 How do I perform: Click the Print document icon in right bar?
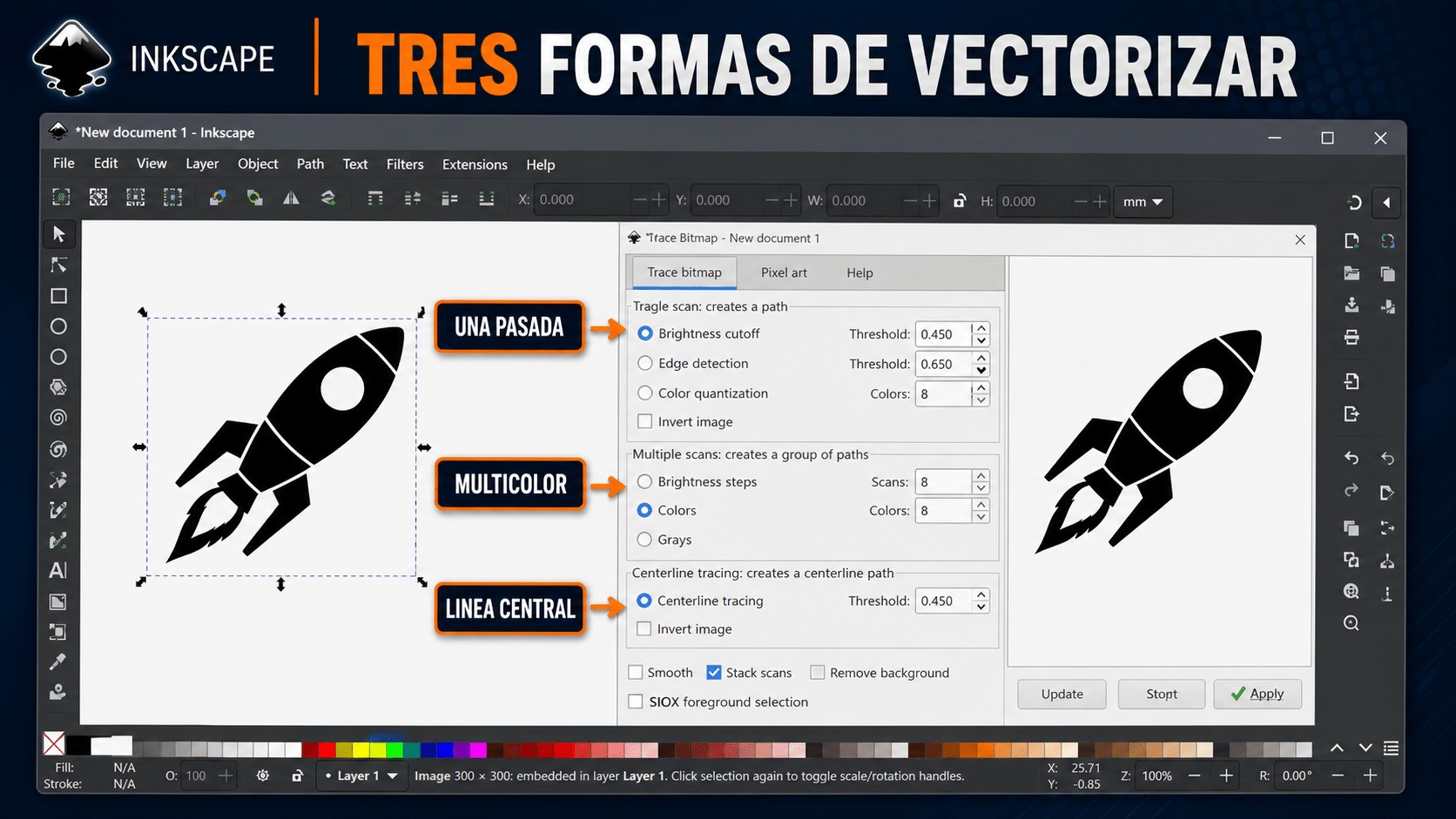[1352, 337]
